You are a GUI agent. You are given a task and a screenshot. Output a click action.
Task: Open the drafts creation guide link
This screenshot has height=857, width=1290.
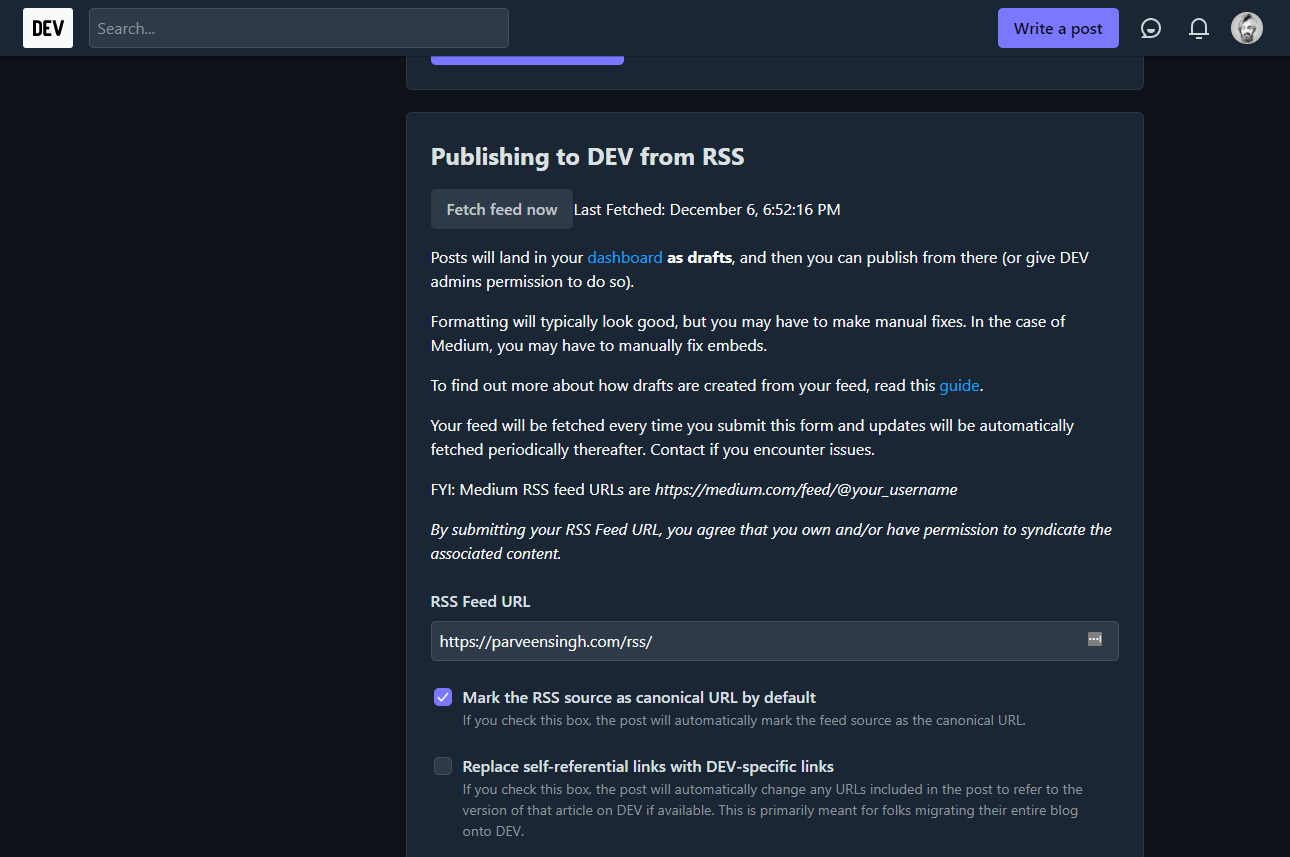point(959,385)
